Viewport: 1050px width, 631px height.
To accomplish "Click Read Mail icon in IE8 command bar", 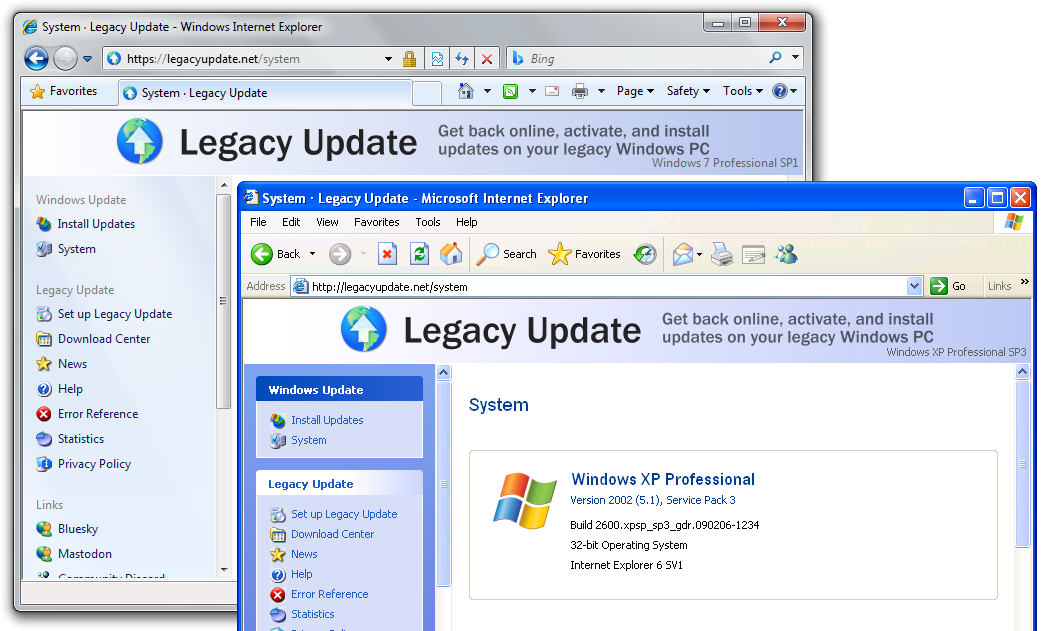I will 552,91.
